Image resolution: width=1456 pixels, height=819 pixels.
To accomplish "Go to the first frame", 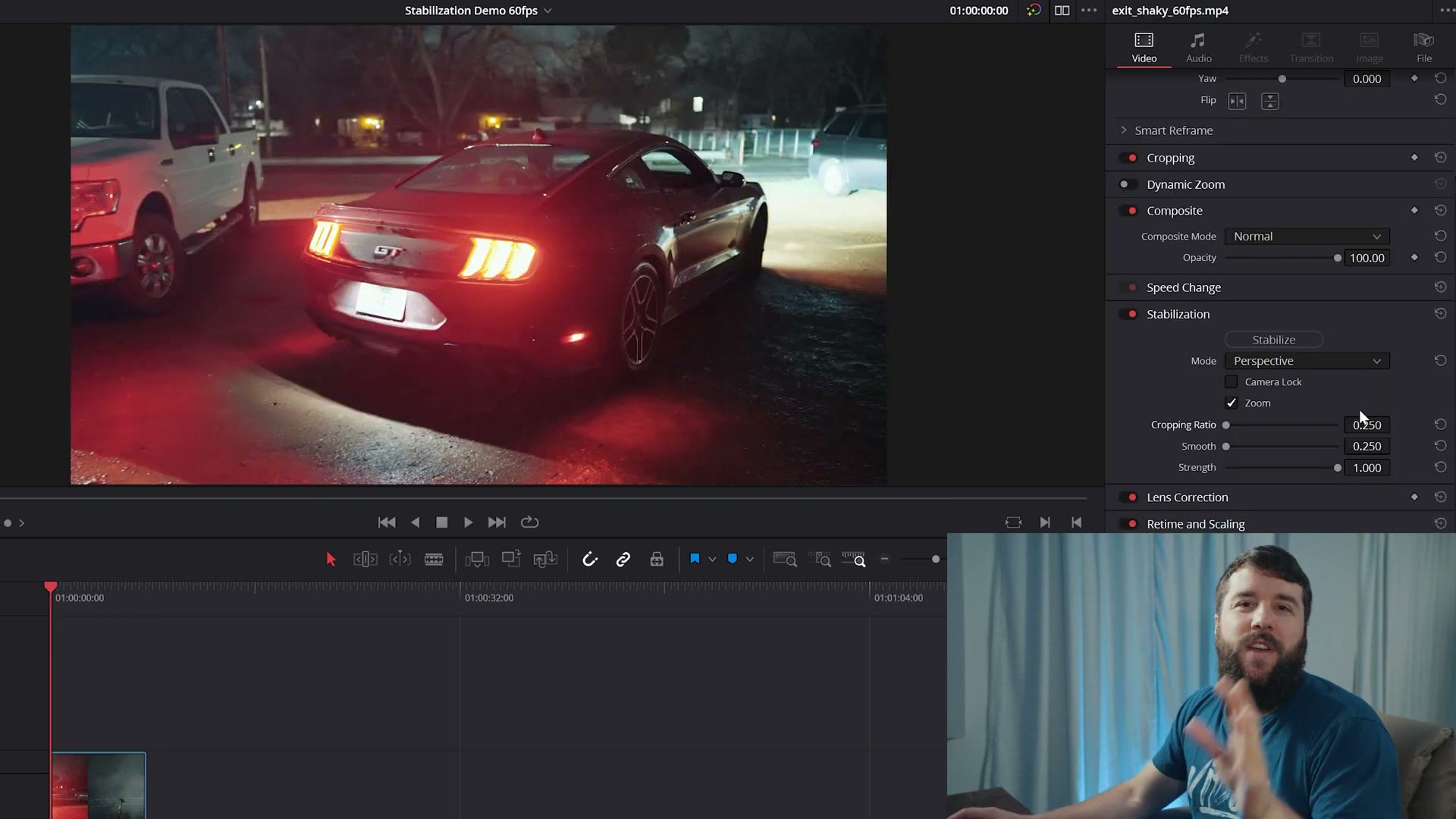I will pos(387,522).
